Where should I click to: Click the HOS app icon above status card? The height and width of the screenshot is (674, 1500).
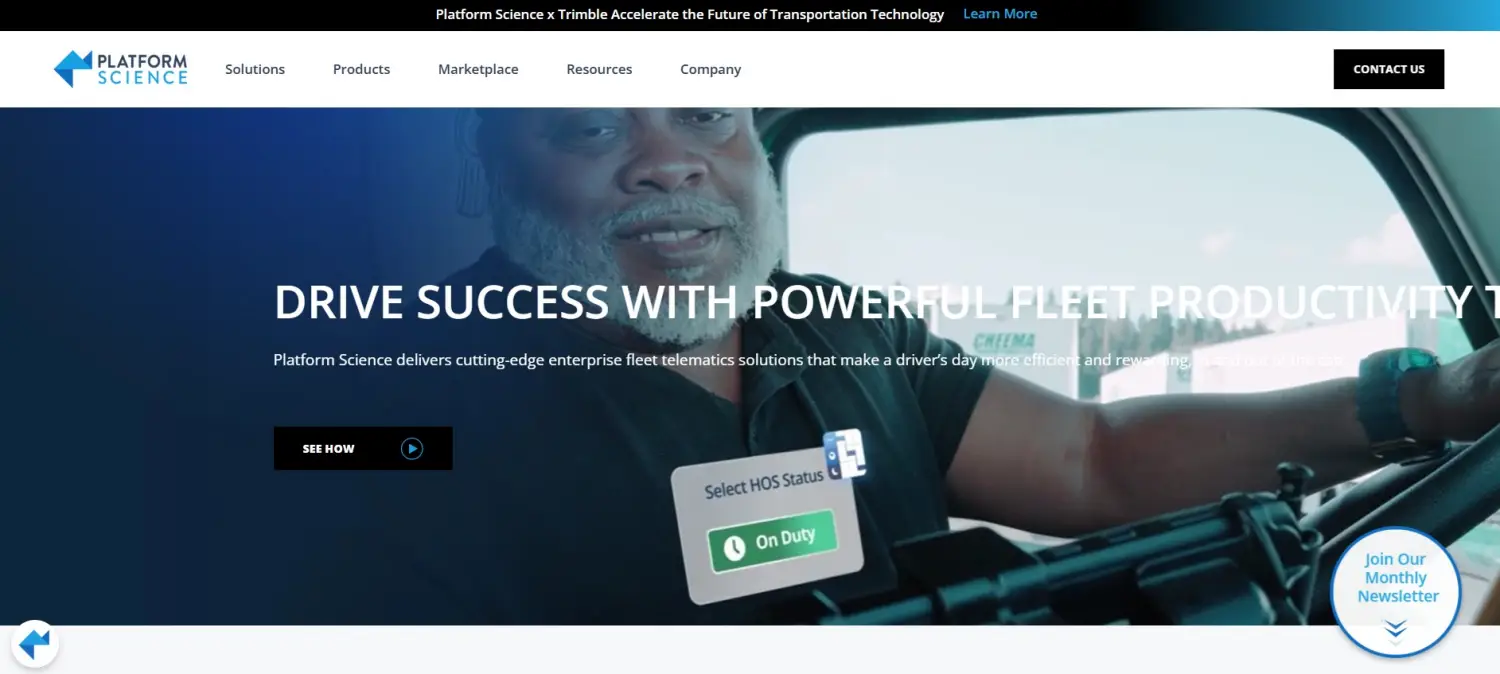pyautogui.click(x=844, y=454)
